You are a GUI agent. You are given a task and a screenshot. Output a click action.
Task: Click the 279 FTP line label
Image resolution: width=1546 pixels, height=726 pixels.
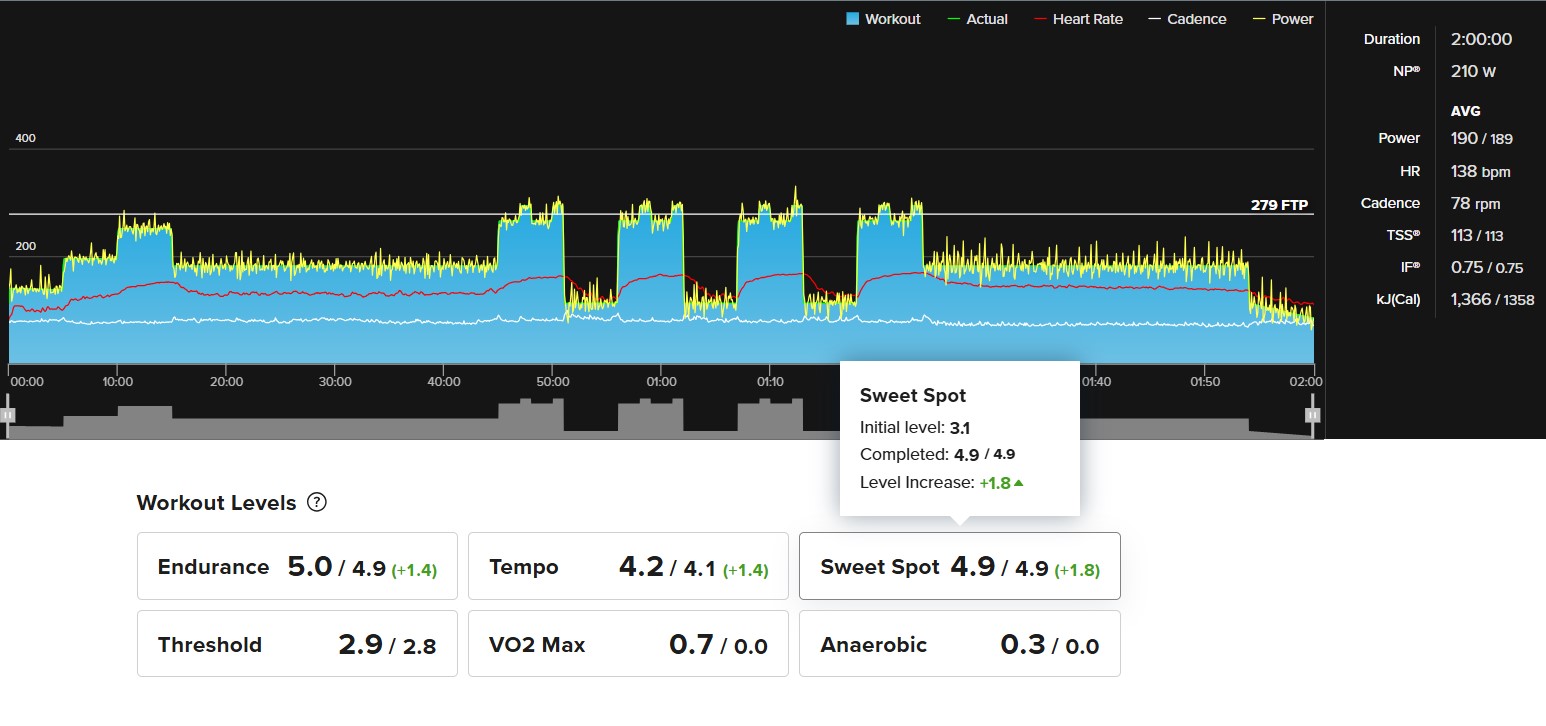coord(1279,205)
